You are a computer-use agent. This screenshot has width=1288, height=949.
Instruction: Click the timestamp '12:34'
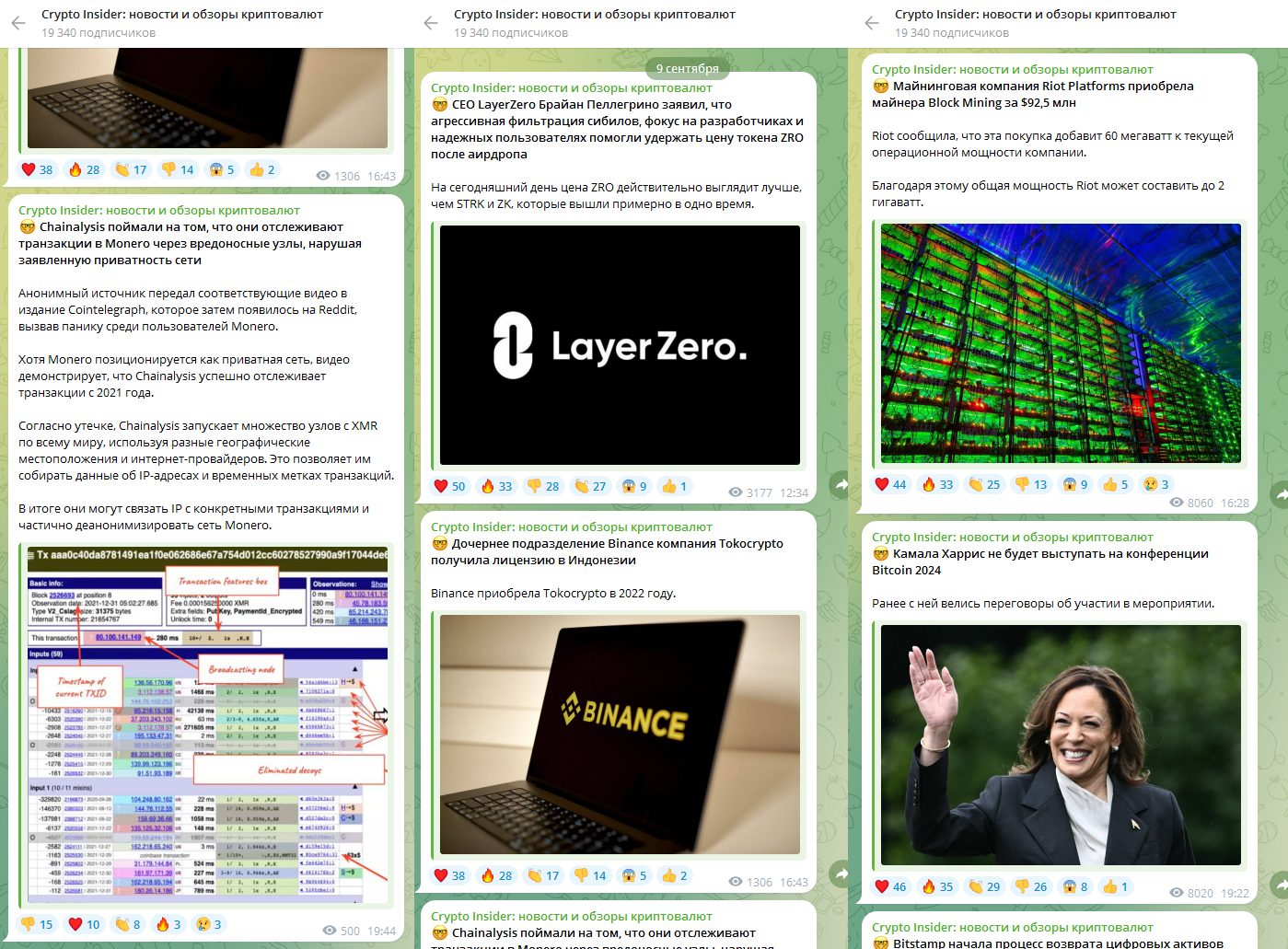click(x=794, y=492)
